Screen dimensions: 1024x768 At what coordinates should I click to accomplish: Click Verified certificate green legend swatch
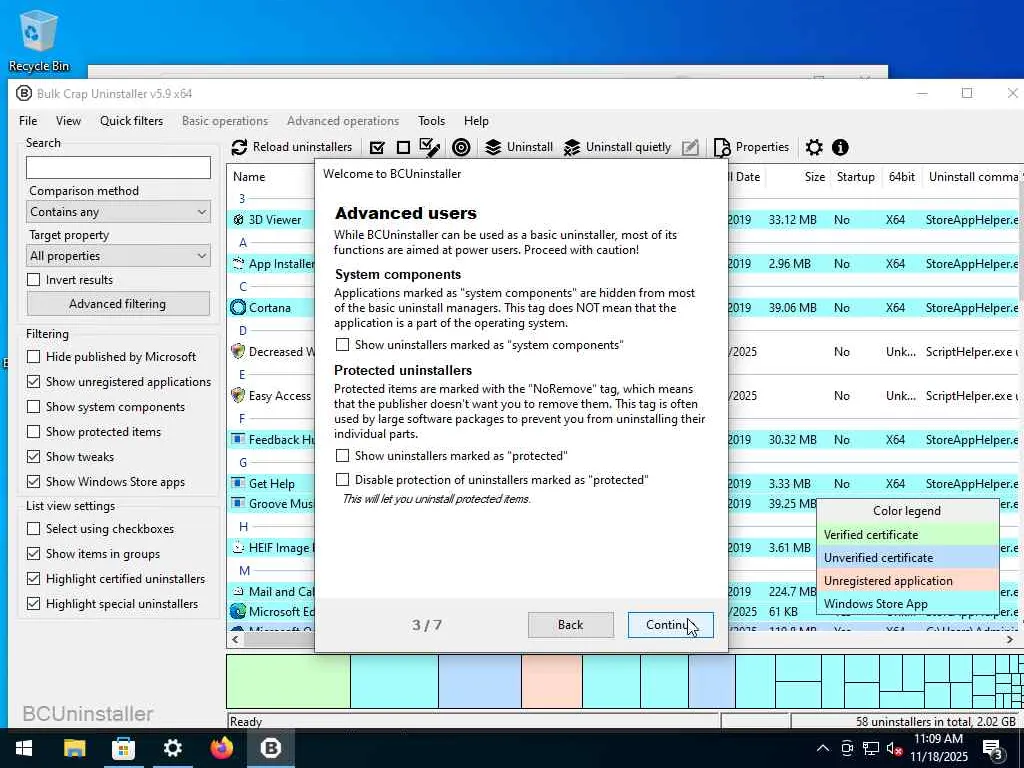pyautogui.click(x=908, y=535)
